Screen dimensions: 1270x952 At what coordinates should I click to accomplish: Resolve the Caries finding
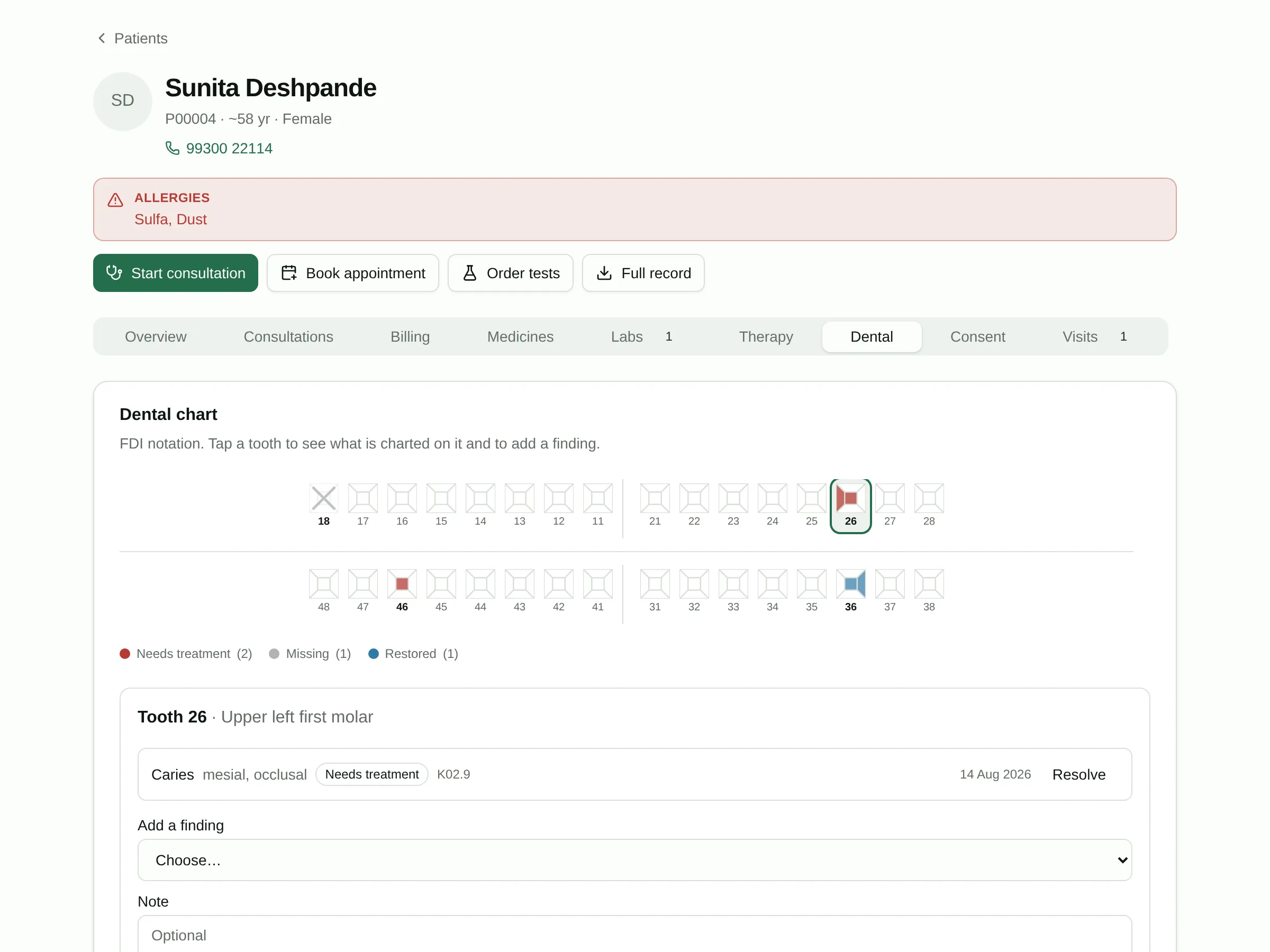pyautogui.click(x=1078, y=774)
